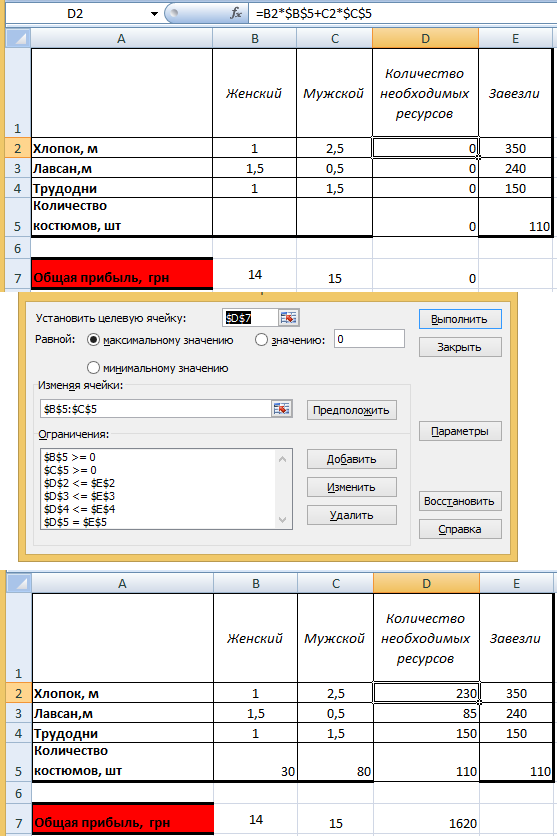
Task: Click Хлопок, м cell in the upper sheet
Action: 122,148
